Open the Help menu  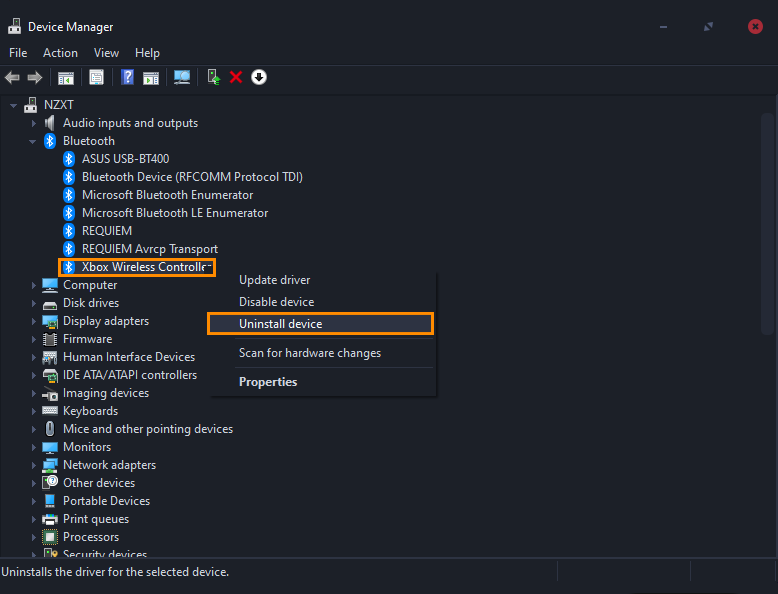(x=147, y=53)
